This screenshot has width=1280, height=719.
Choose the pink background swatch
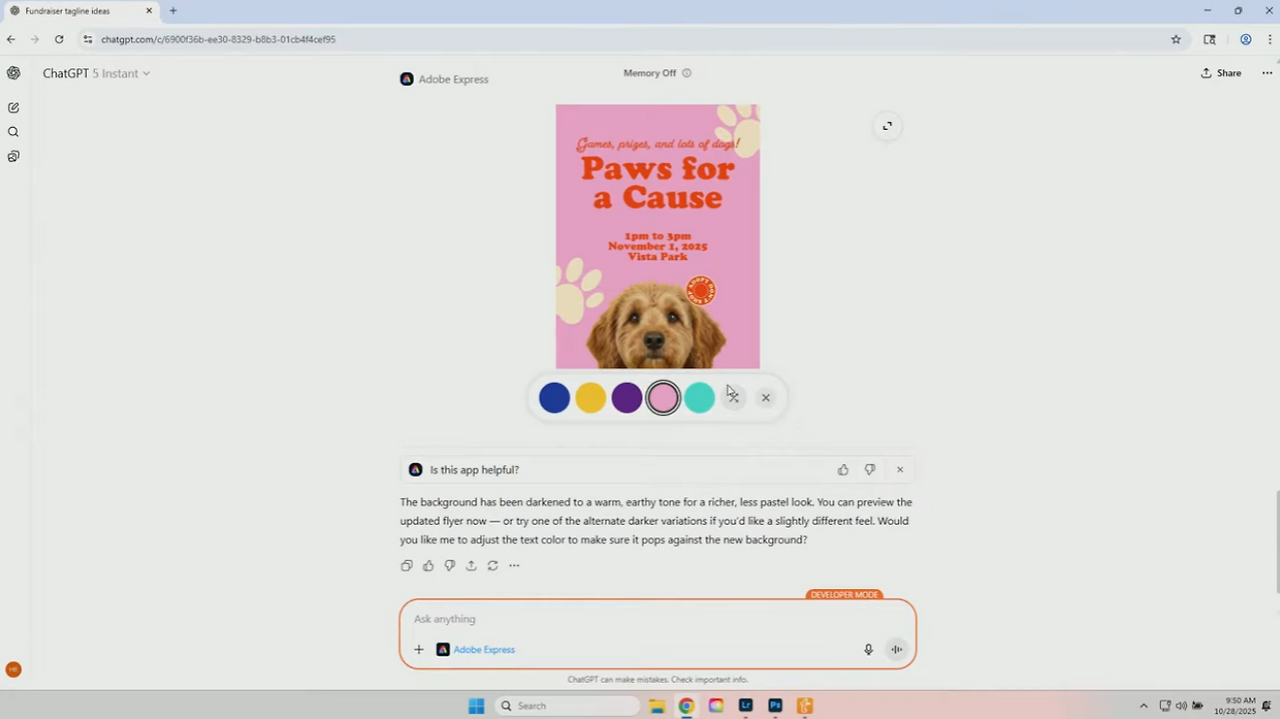663,398
